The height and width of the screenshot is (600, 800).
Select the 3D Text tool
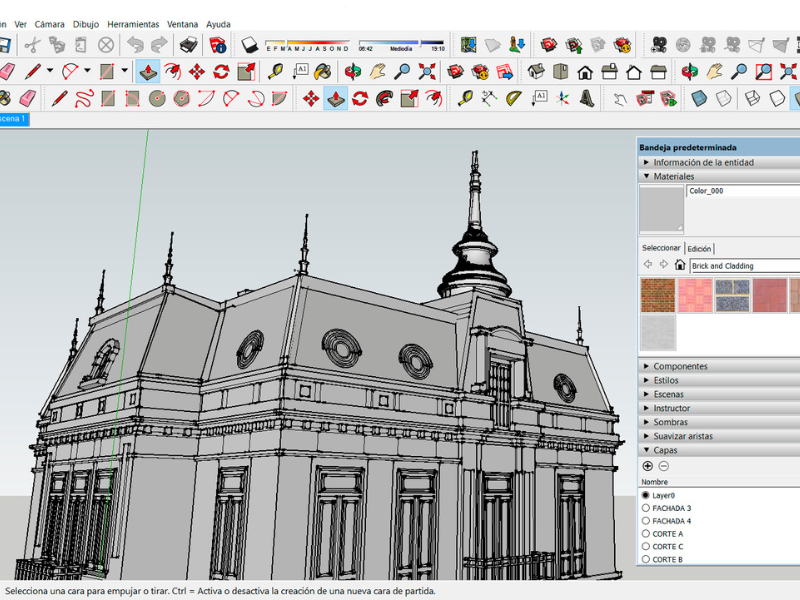coord(586,98)
